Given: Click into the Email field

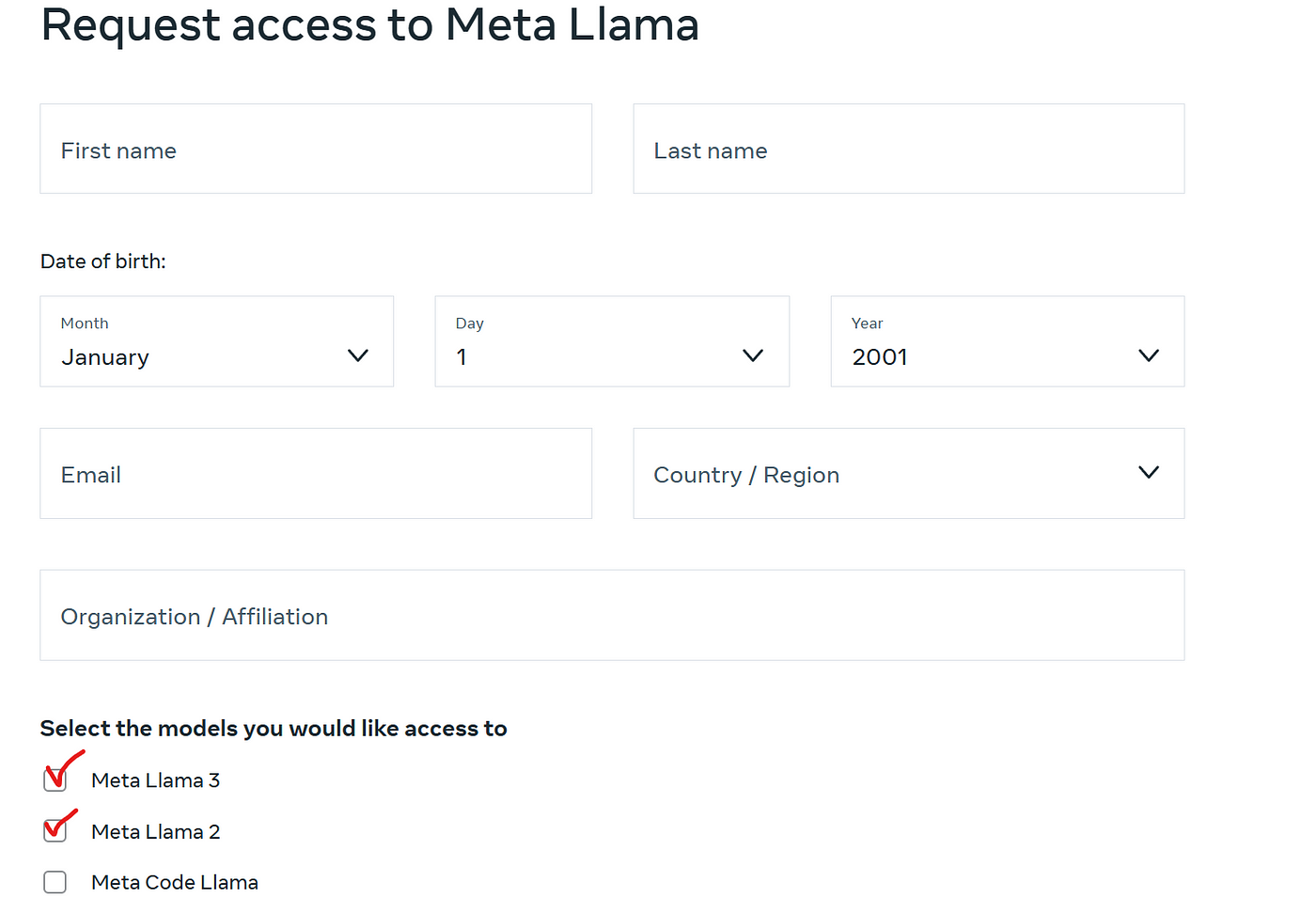Looking at the screenshot, I should pos(316,474).
